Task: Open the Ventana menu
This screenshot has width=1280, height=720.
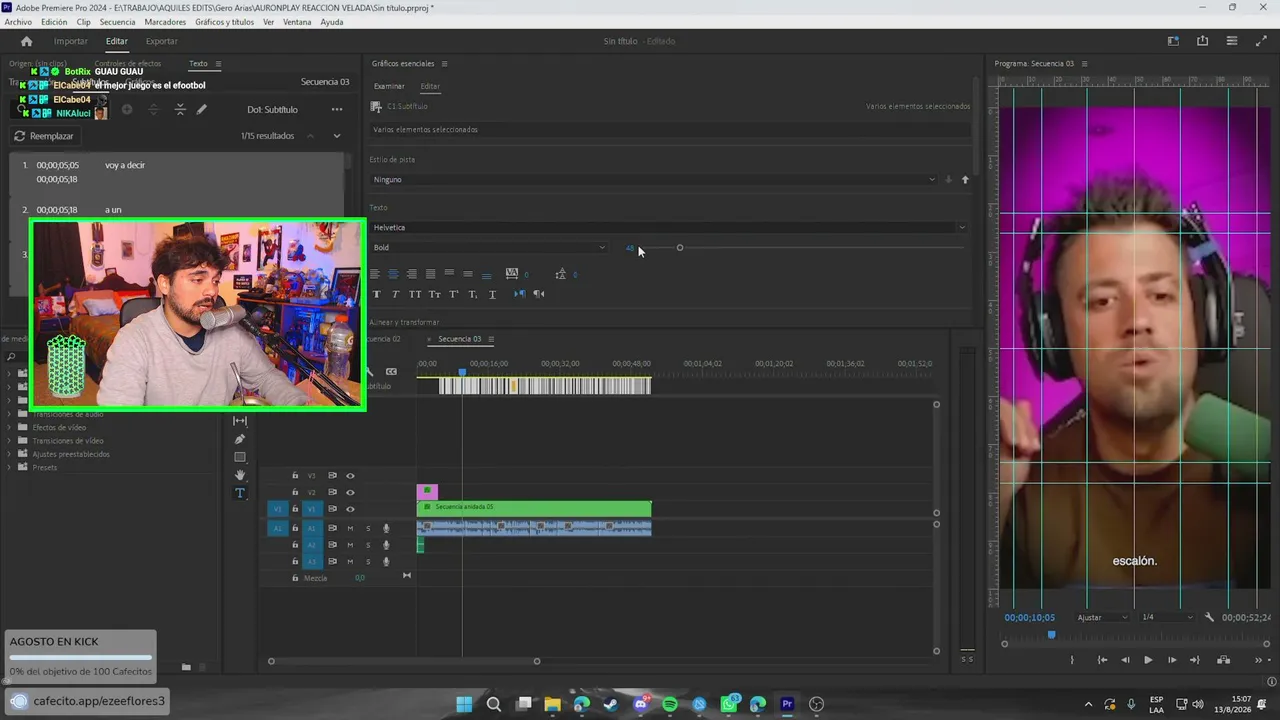Action: point(297,22)
